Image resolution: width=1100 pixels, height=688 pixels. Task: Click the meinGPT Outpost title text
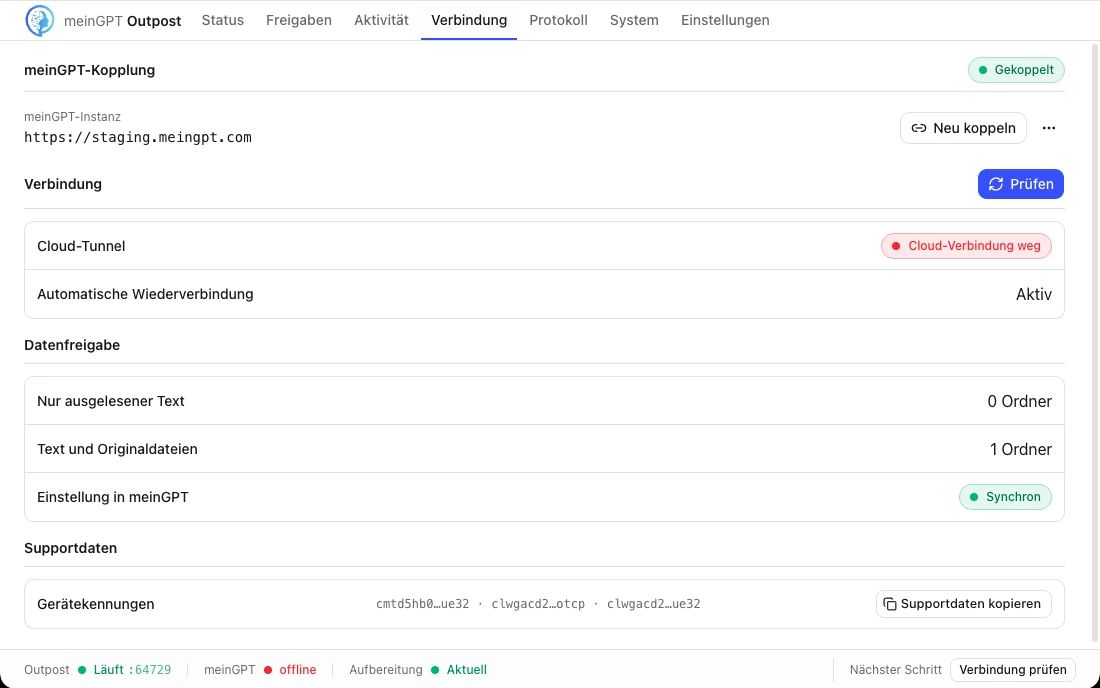coord(123,21)
